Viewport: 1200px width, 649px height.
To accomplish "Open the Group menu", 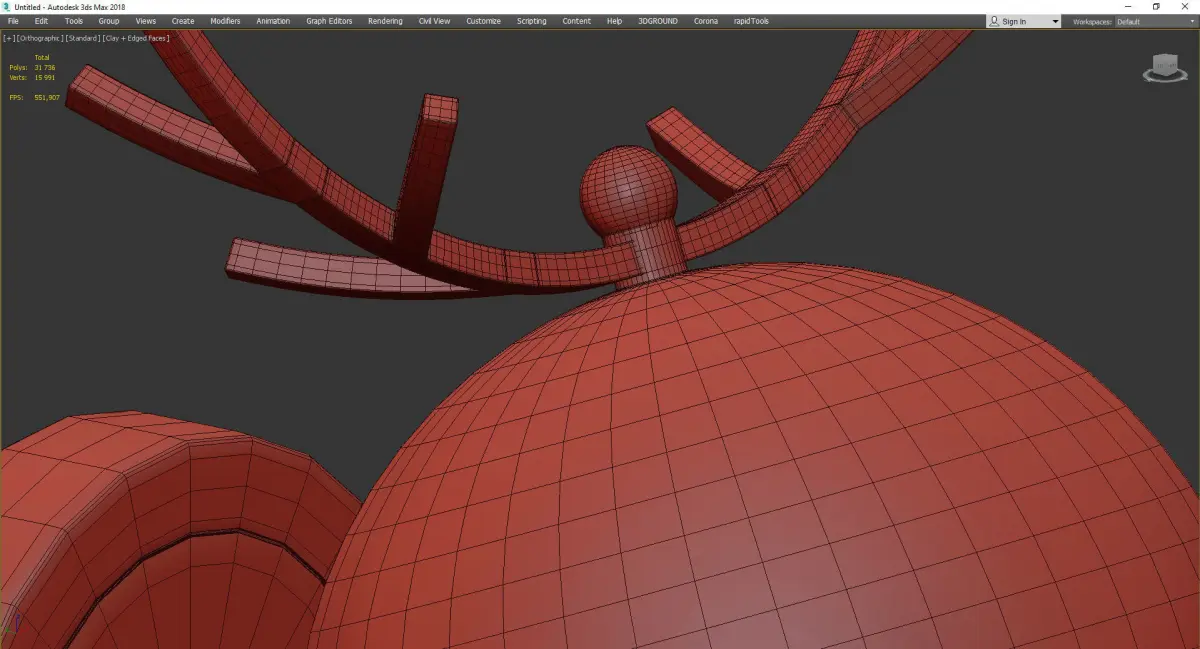I will 109,21.
